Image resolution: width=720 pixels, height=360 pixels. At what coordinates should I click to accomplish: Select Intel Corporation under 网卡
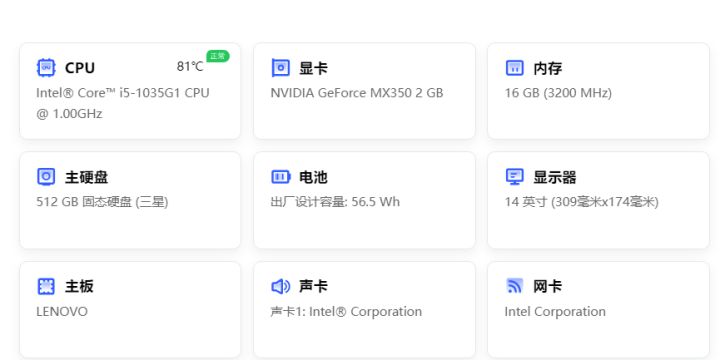pyautogui.click(x=555, y=312)
